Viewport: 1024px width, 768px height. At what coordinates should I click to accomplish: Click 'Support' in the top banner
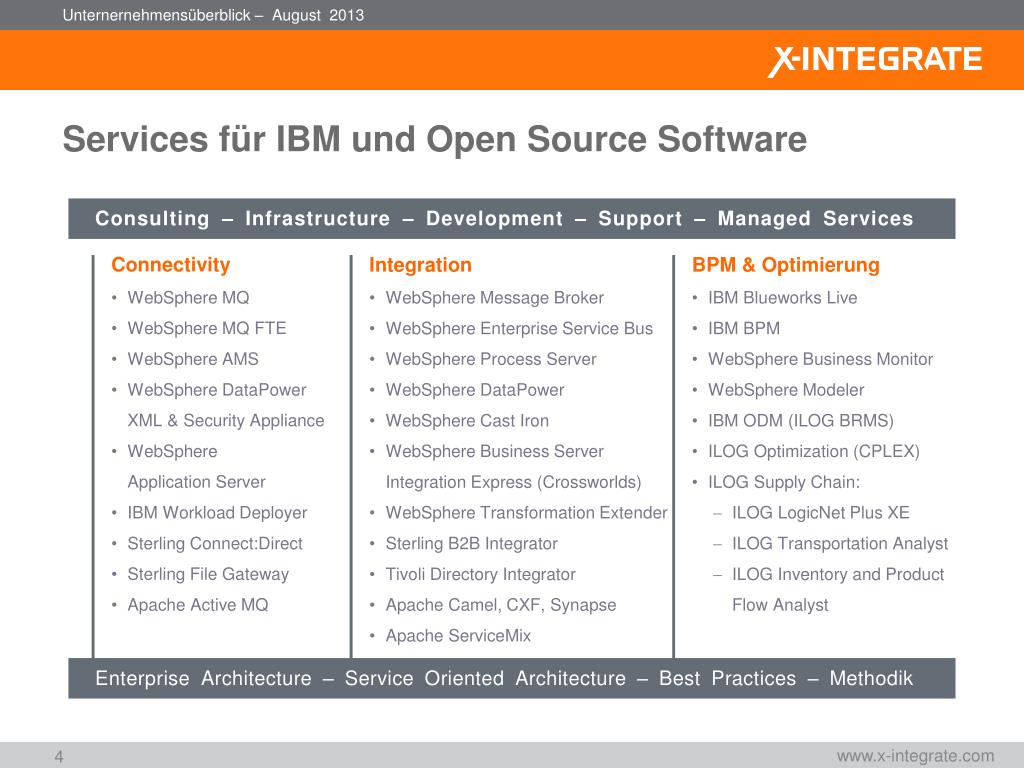point(640,218)
